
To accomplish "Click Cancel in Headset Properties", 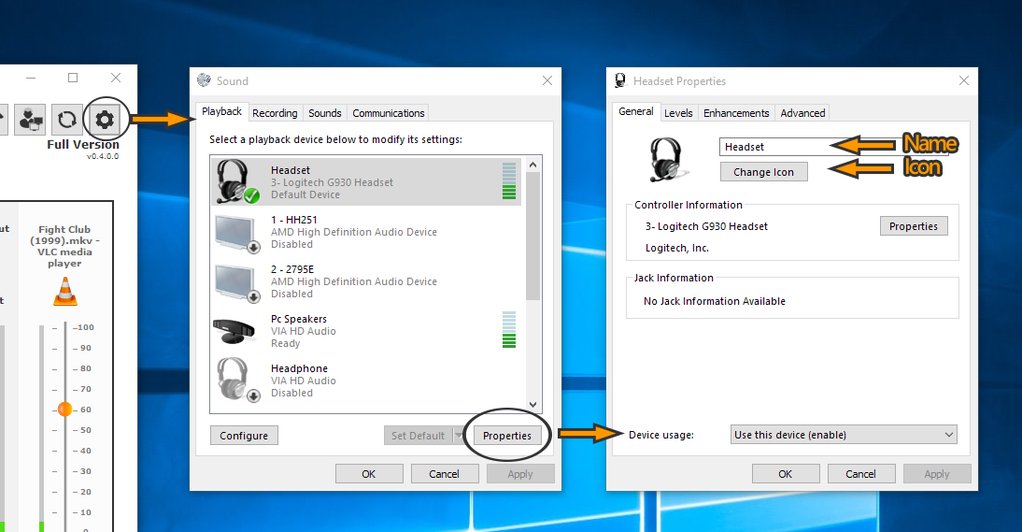I will point(861,474).
